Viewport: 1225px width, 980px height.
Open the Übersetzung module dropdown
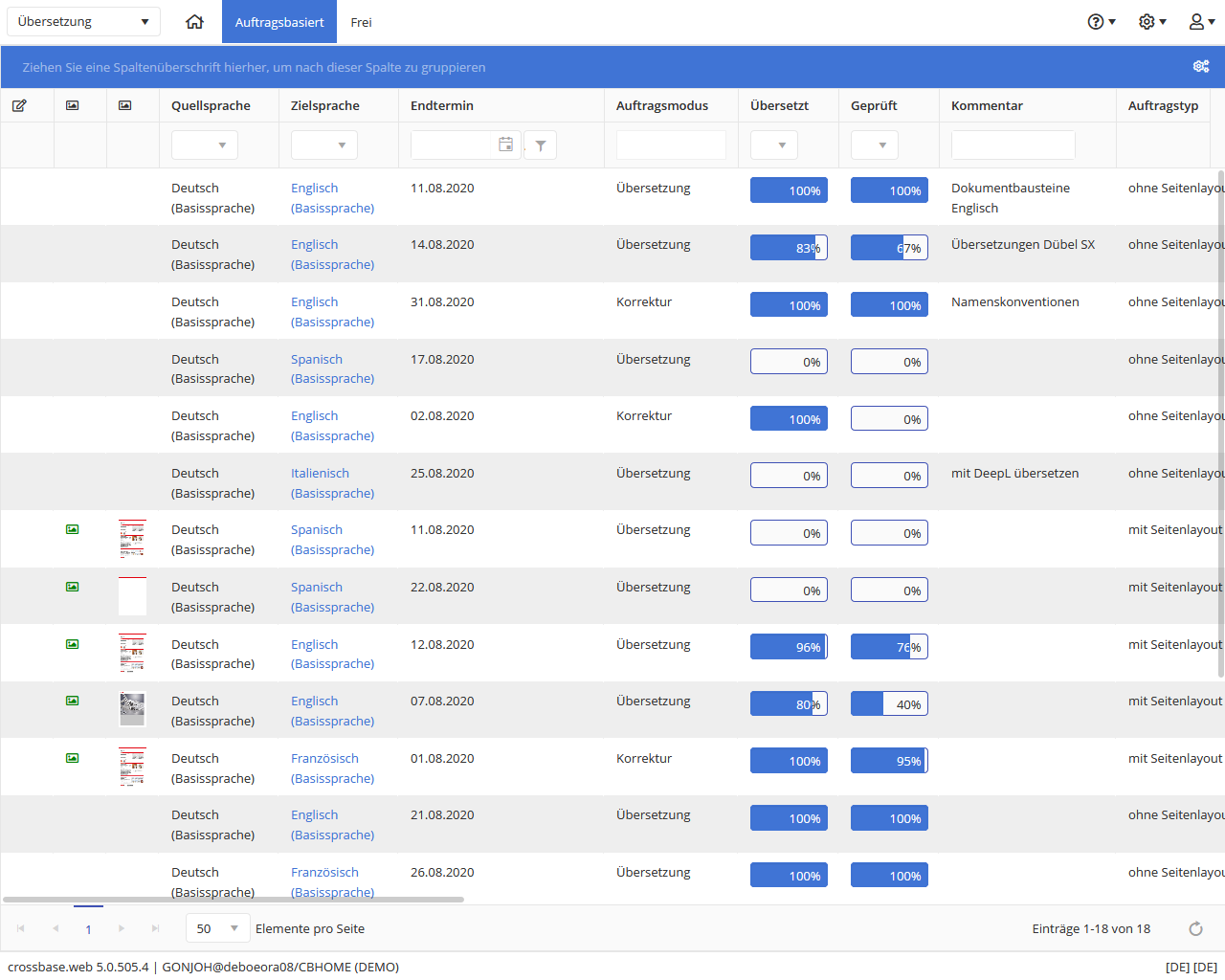click(83, 21)
